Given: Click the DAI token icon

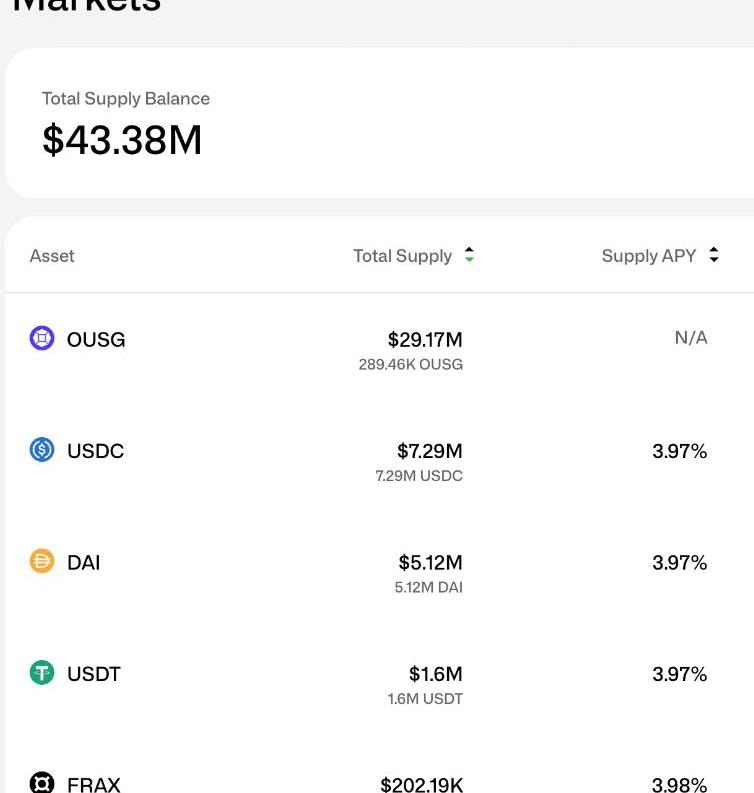Looking at the screenshot, I should pos(42,562).
